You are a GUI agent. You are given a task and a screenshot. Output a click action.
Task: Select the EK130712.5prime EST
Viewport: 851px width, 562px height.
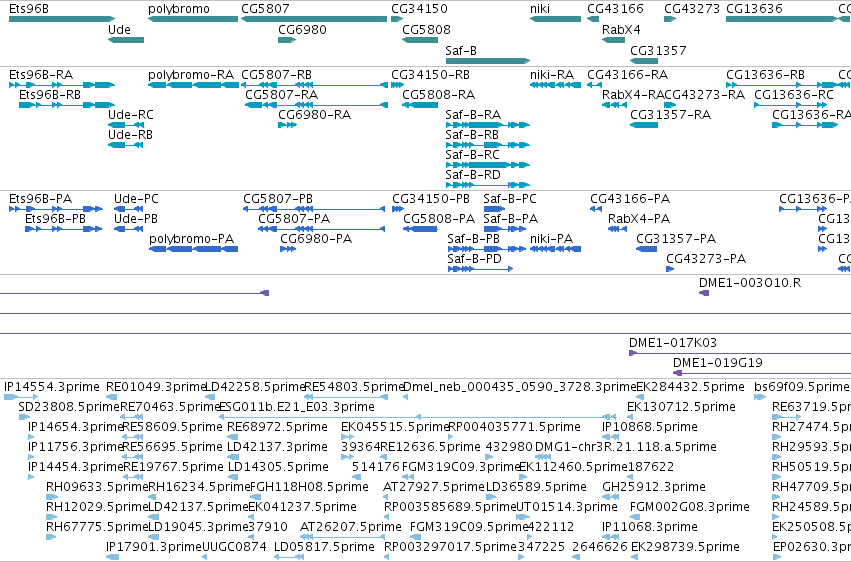click(630, 417)
